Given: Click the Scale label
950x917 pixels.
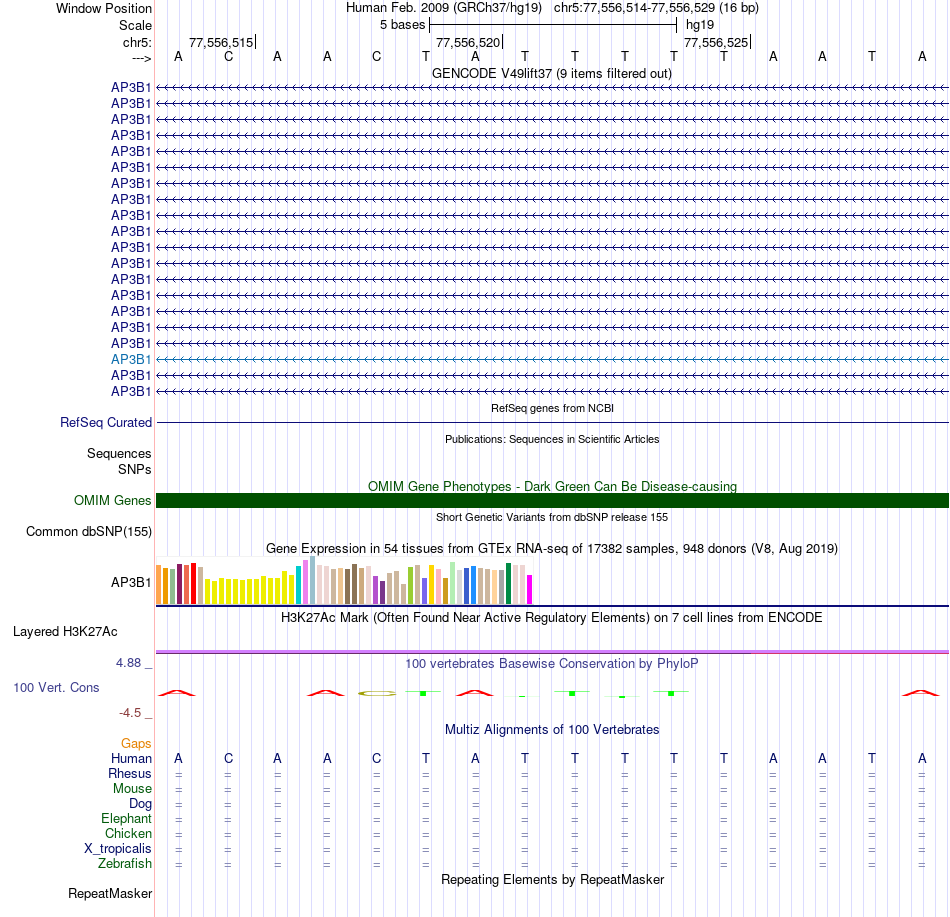Looking at the screenshot, I should pos(135,25).
